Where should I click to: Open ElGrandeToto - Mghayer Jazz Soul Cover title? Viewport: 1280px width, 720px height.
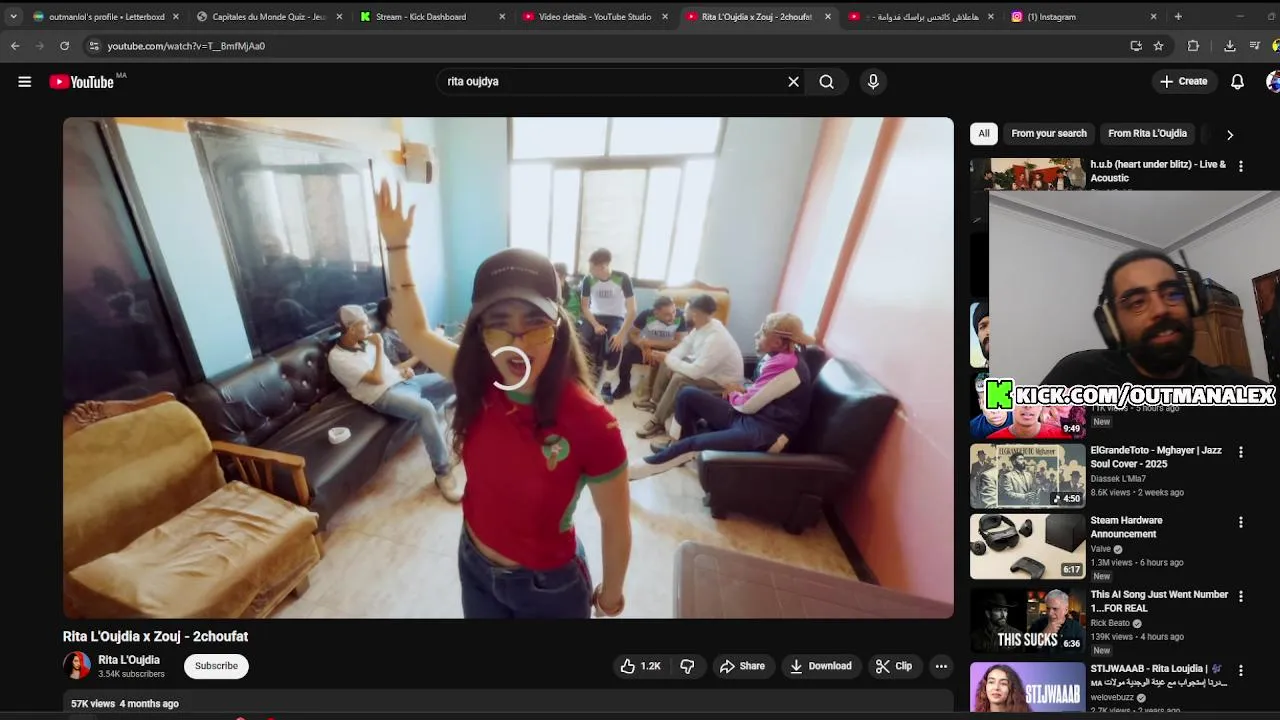[1156, 457]
